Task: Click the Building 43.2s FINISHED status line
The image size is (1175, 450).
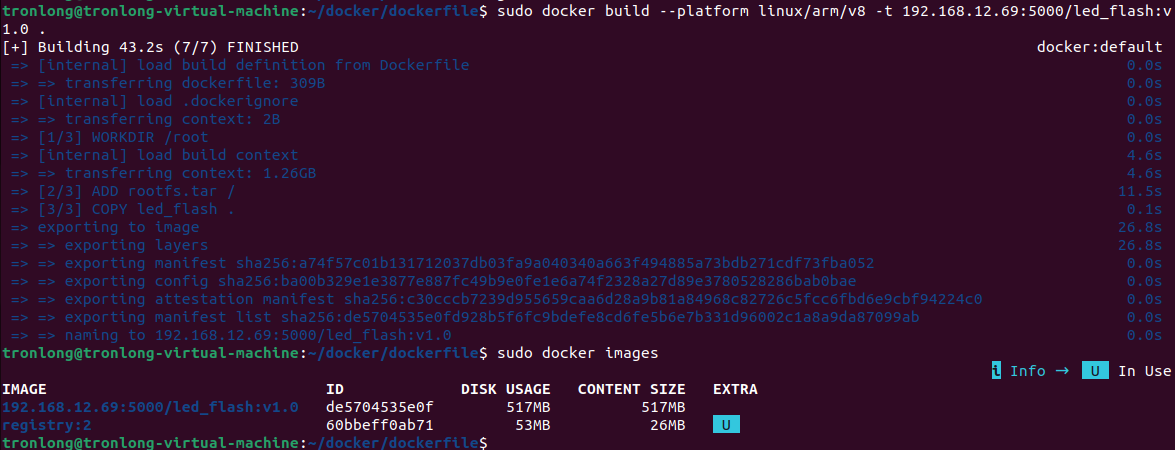Action: click(151, 47)
